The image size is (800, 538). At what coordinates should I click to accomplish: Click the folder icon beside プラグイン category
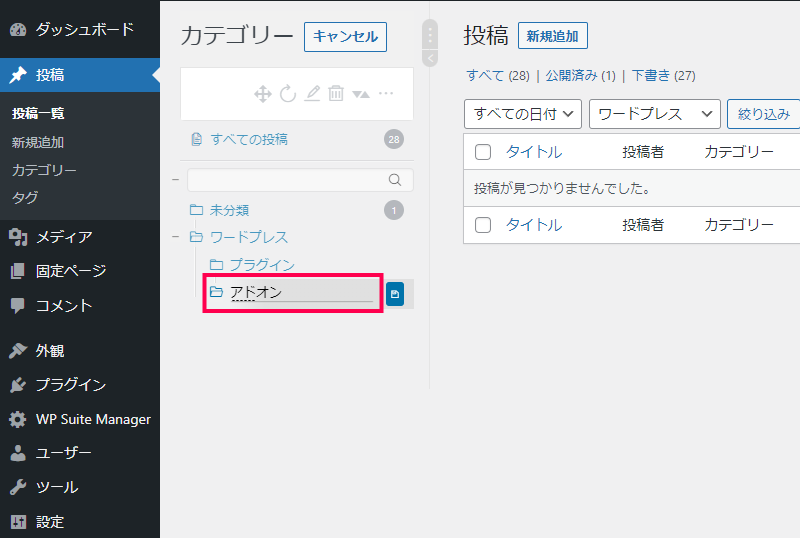216,264
